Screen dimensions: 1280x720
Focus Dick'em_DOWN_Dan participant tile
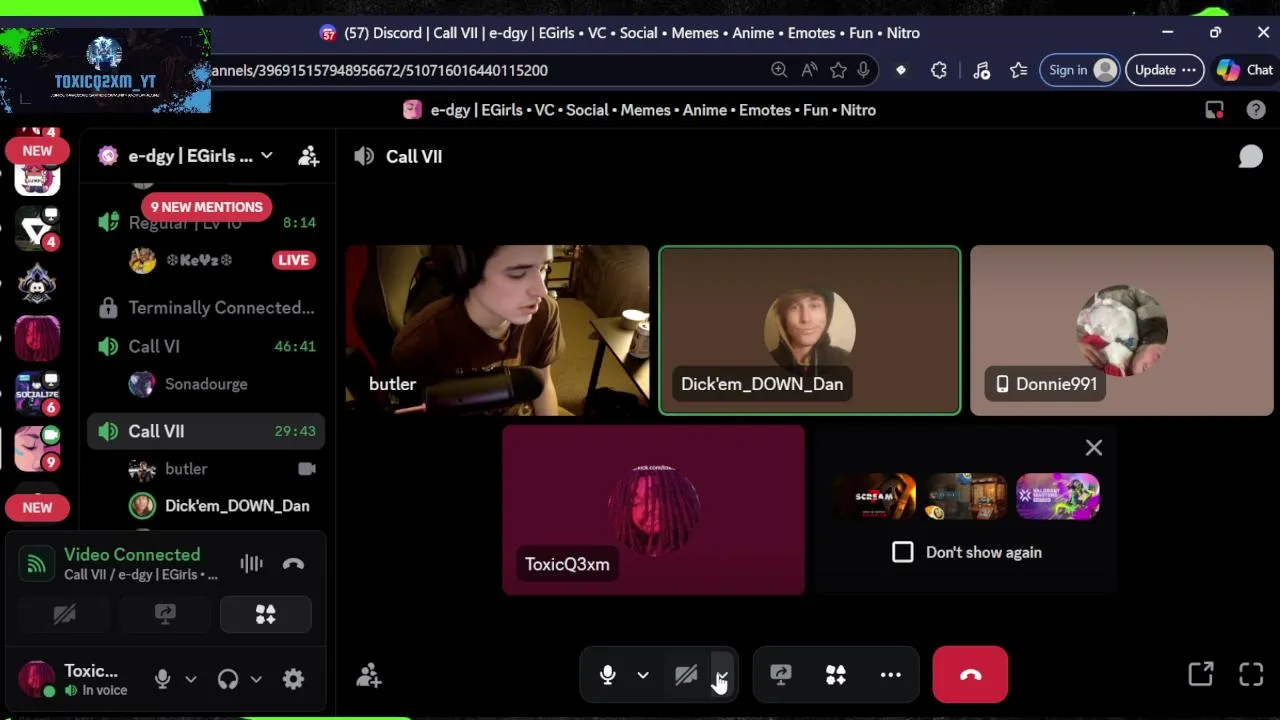pos(810,330)
